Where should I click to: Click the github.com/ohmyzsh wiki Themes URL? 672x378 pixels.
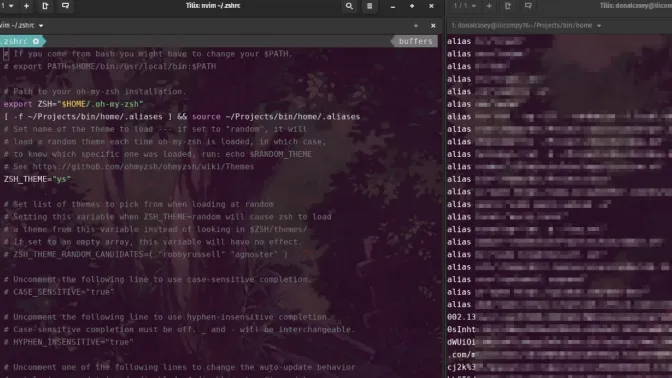click(x=143, y=166)
